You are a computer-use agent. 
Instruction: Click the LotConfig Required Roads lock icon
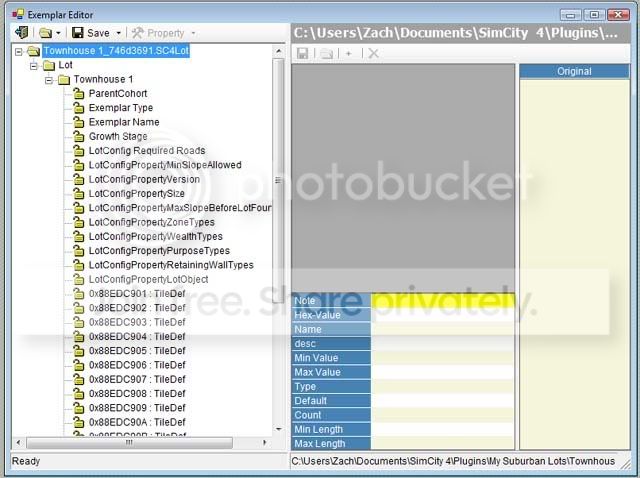coord(78,151)
